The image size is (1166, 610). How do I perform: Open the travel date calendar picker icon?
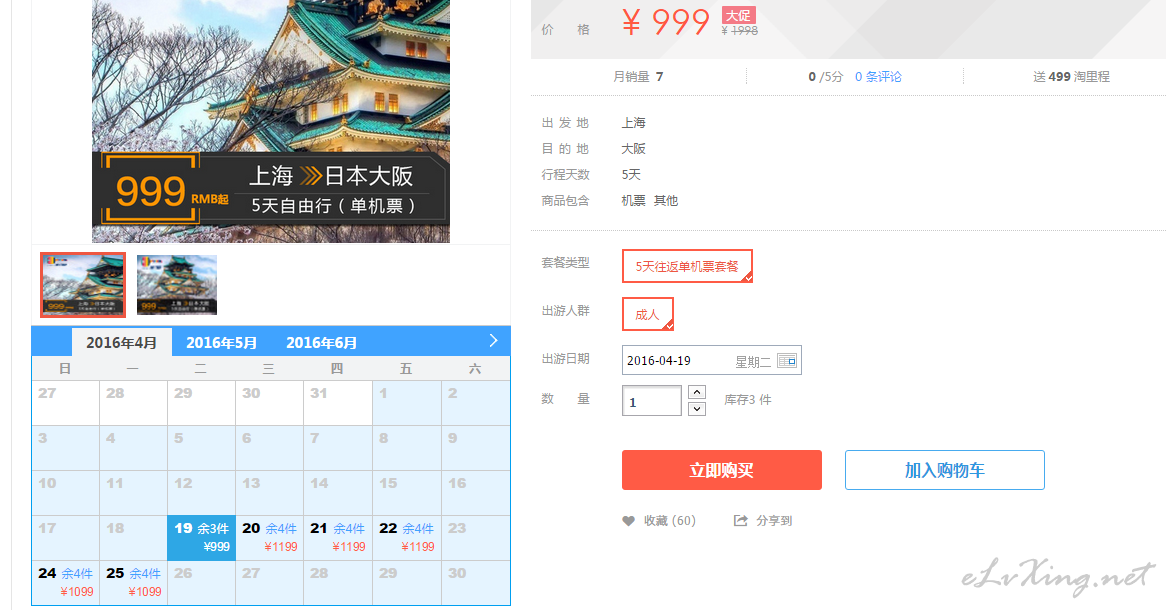(x=787, y=361)
